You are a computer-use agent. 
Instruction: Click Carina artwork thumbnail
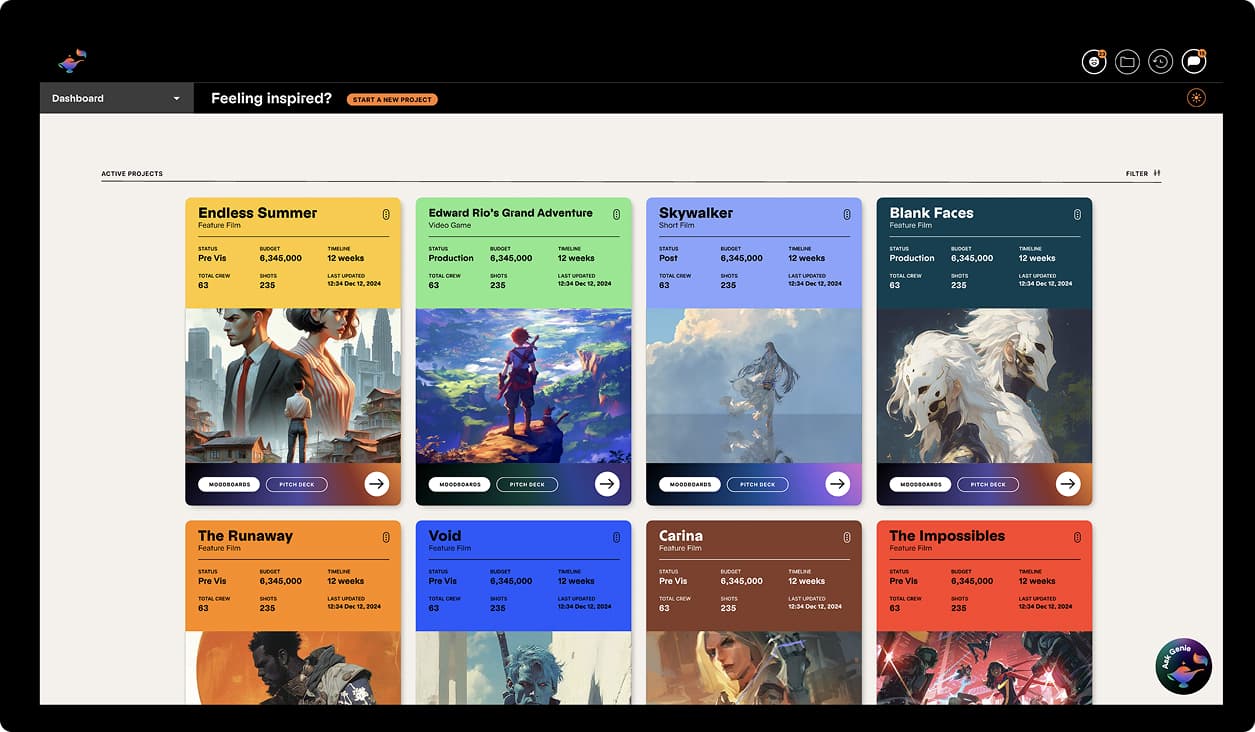pos(754,668)
